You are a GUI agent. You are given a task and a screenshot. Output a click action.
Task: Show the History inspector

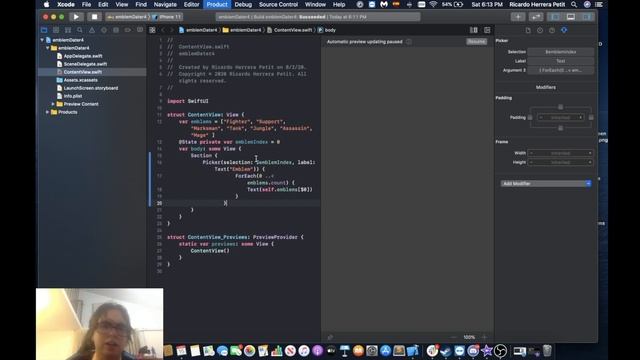tap(540, 30)
